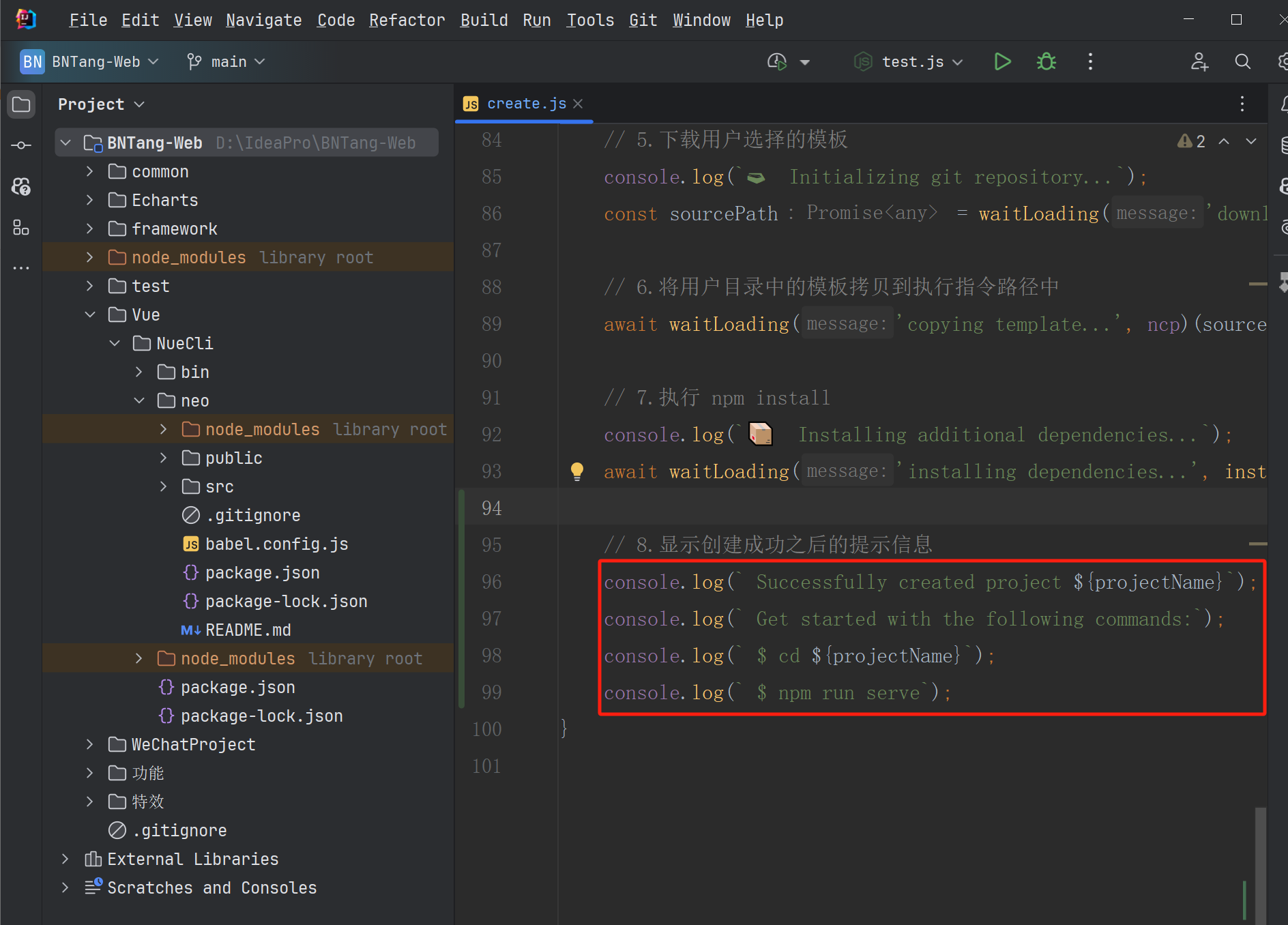This screenshot has height=925, width=1288.
Task: Click the Code With Me add-user icon
Action: [x=1199, y=62]
